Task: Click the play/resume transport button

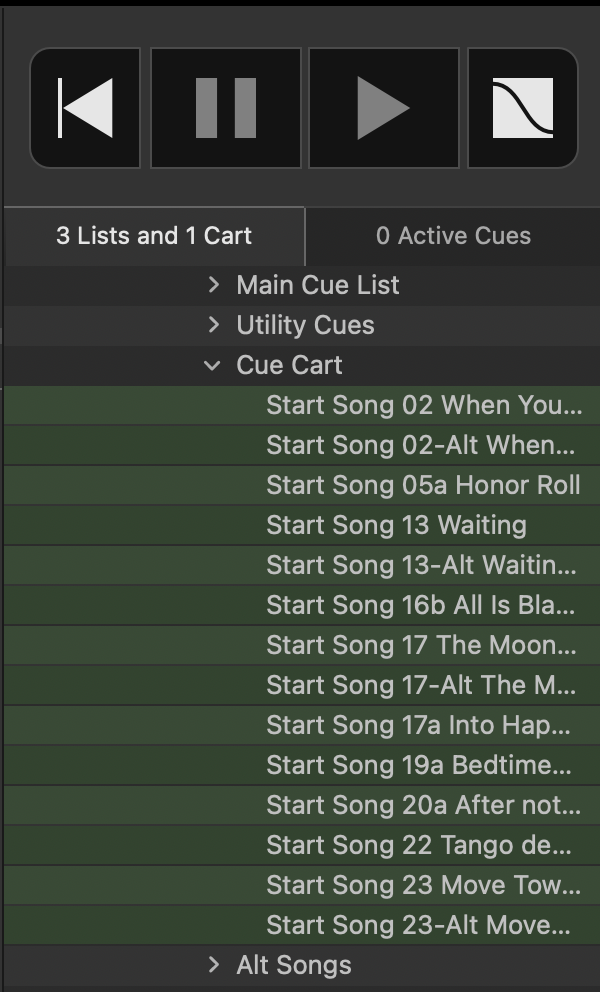Action: 384,108
